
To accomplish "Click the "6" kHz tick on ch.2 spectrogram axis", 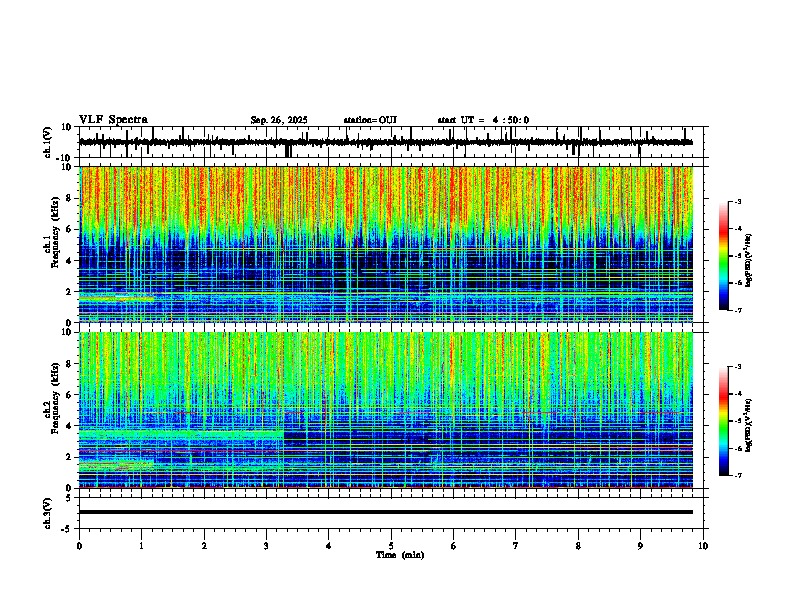I will click(70, 395).
